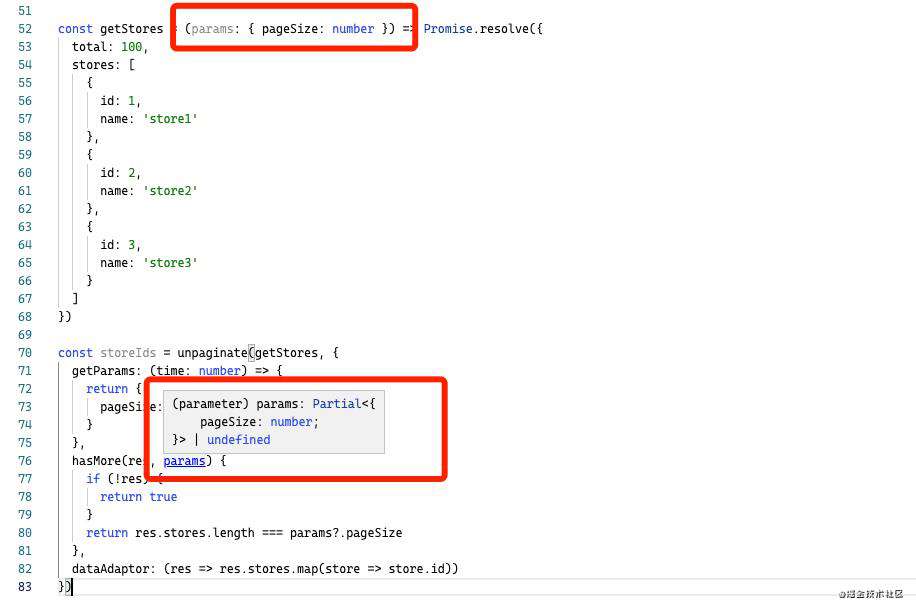
Task: Click line number 83 in the gutter
Action: coord(25,587)
